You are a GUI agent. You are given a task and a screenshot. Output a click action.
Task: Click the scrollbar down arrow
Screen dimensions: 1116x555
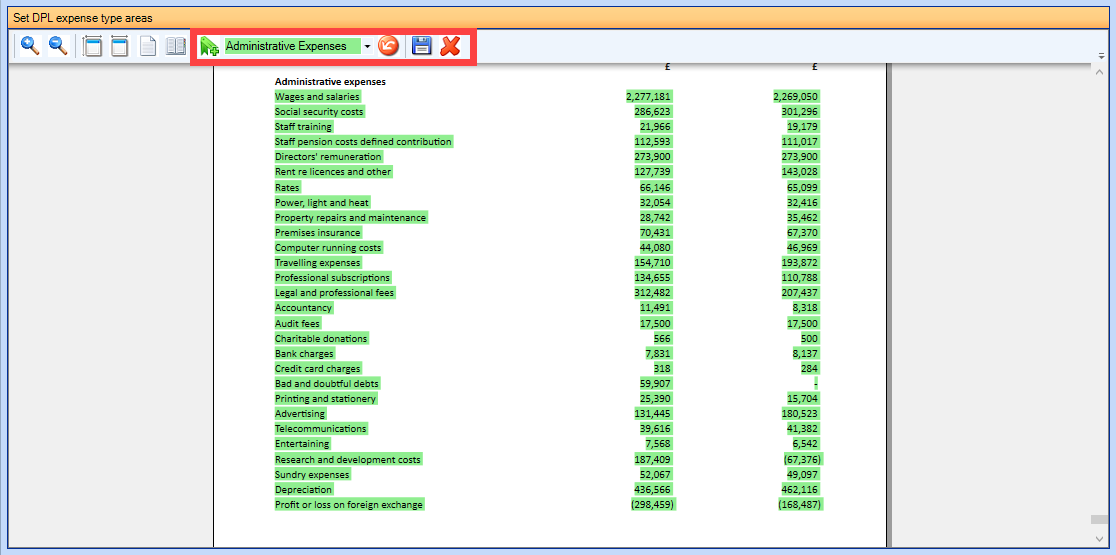[1099, 539]
